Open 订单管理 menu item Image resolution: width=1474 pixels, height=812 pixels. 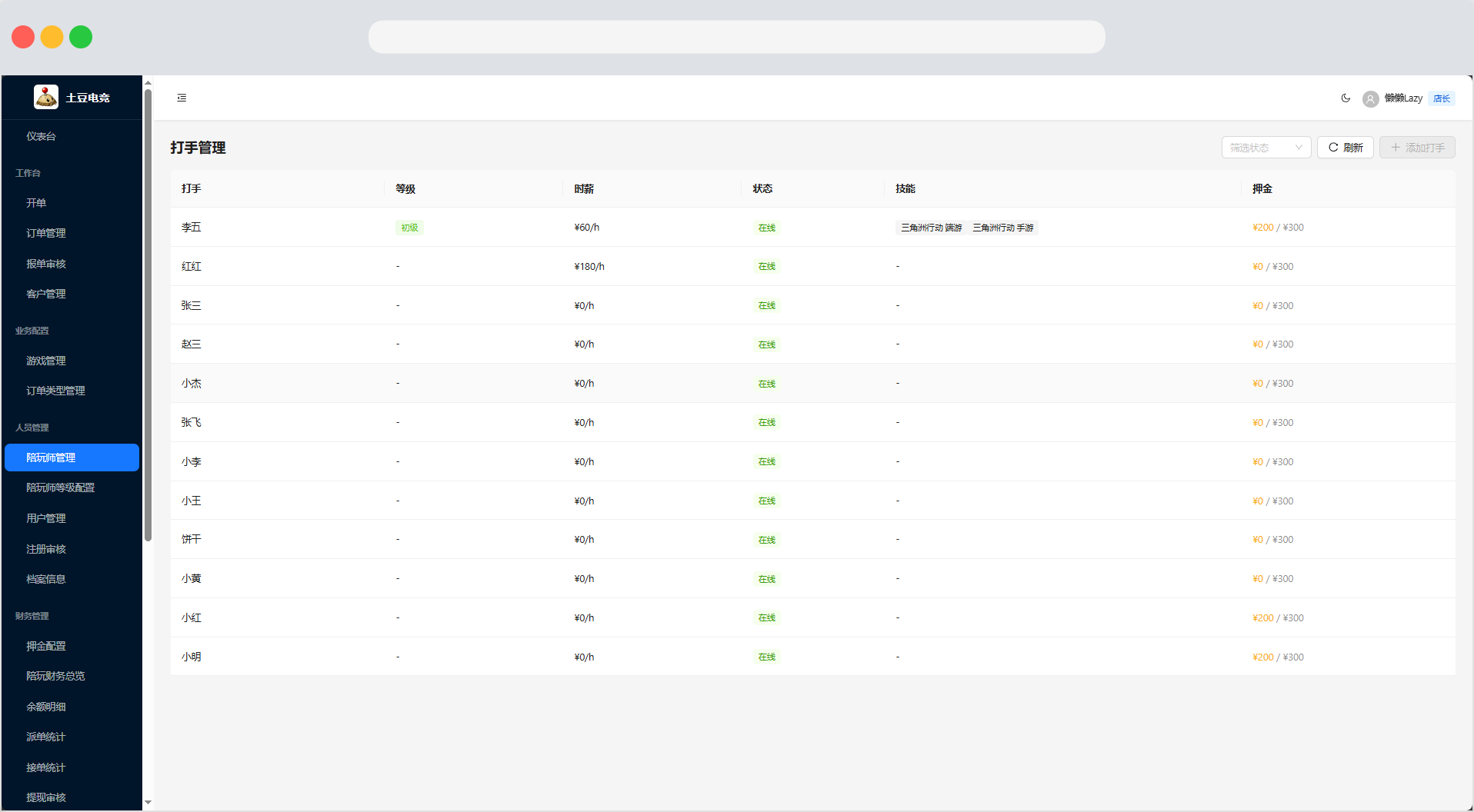[x=72, y=233]
